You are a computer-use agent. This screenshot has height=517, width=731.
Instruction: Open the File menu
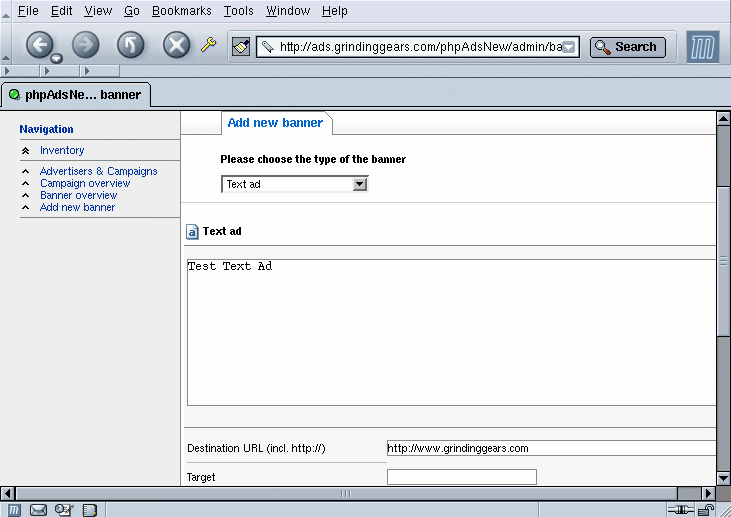(x=28, y=11)
